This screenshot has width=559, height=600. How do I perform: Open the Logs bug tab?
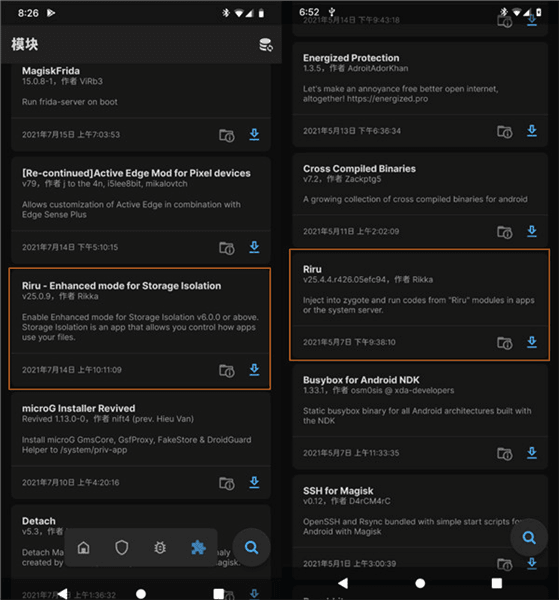click(160, 548)
